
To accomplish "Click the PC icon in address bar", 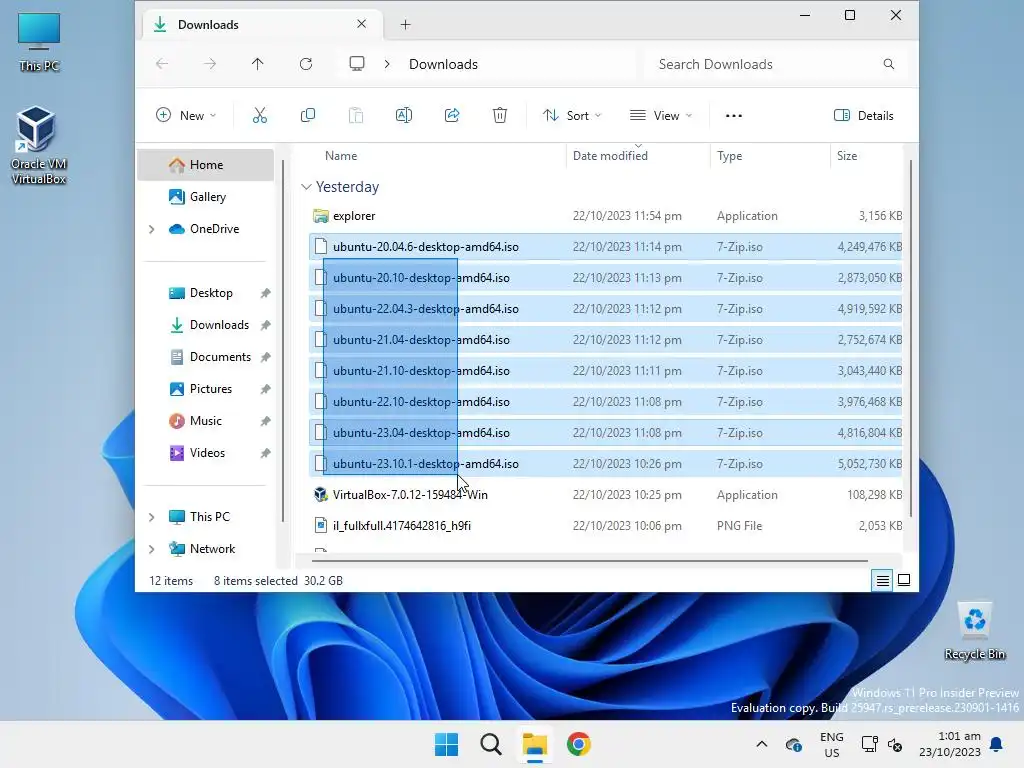I will (357, 64).
